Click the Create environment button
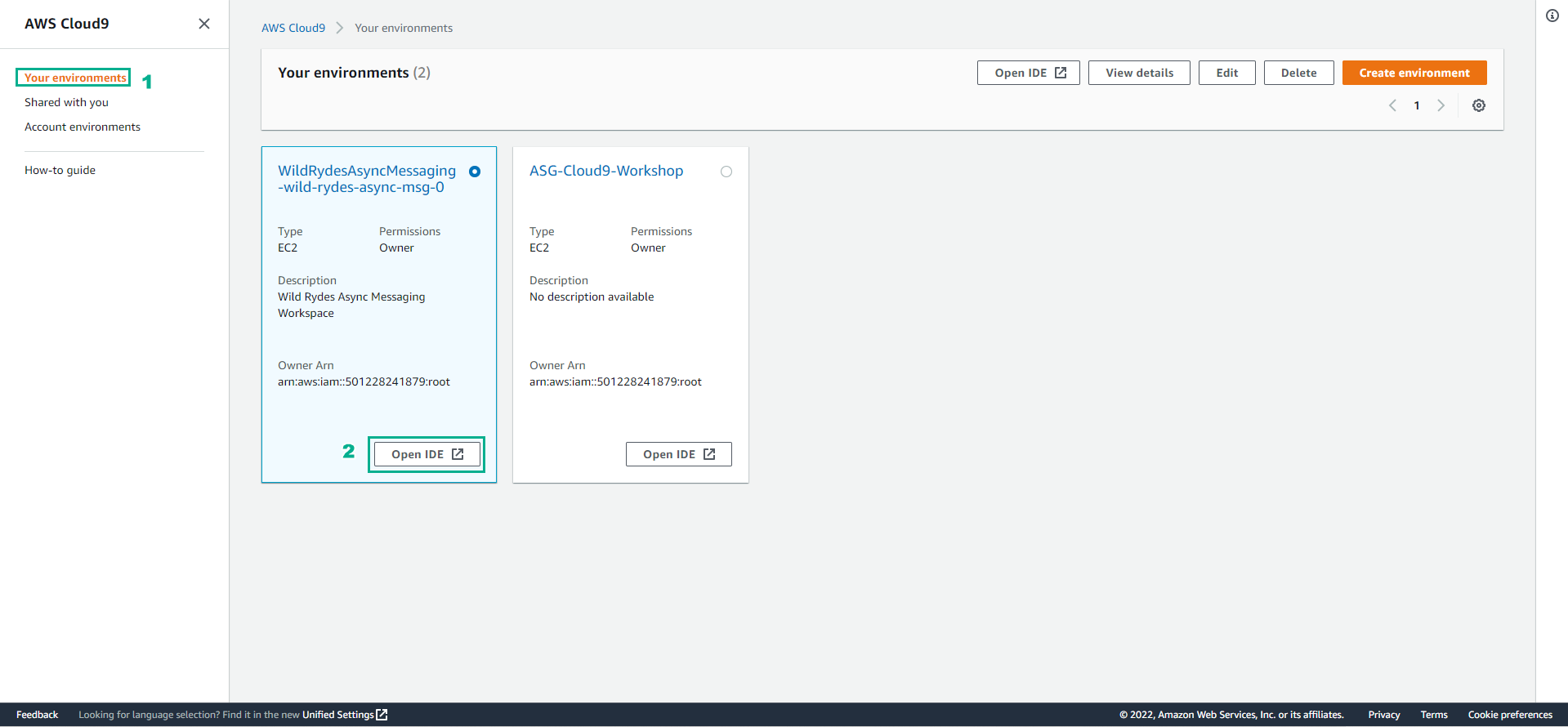 1414,73
